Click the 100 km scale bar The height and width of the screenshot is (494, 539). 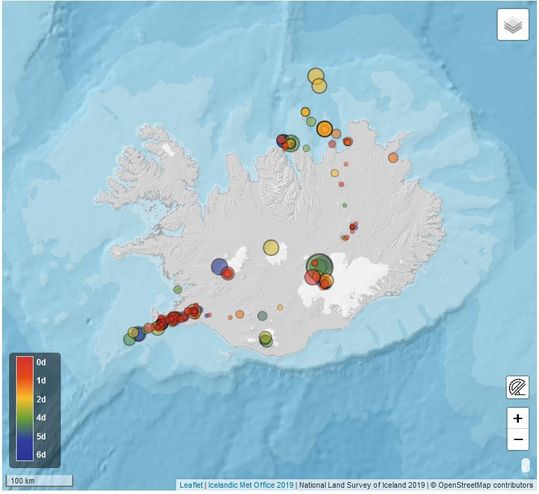40,480
